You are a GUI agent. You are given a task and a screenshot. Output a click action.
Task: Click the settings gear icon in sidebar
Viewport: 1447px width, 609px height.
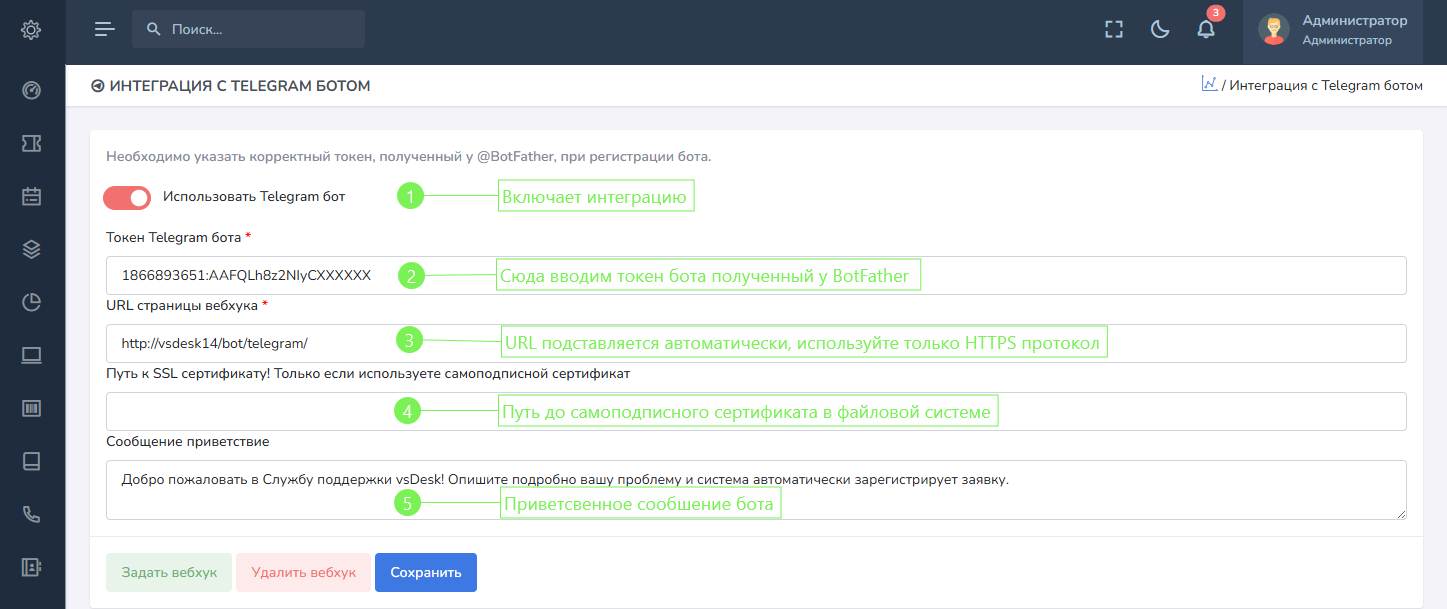(31, 30)
